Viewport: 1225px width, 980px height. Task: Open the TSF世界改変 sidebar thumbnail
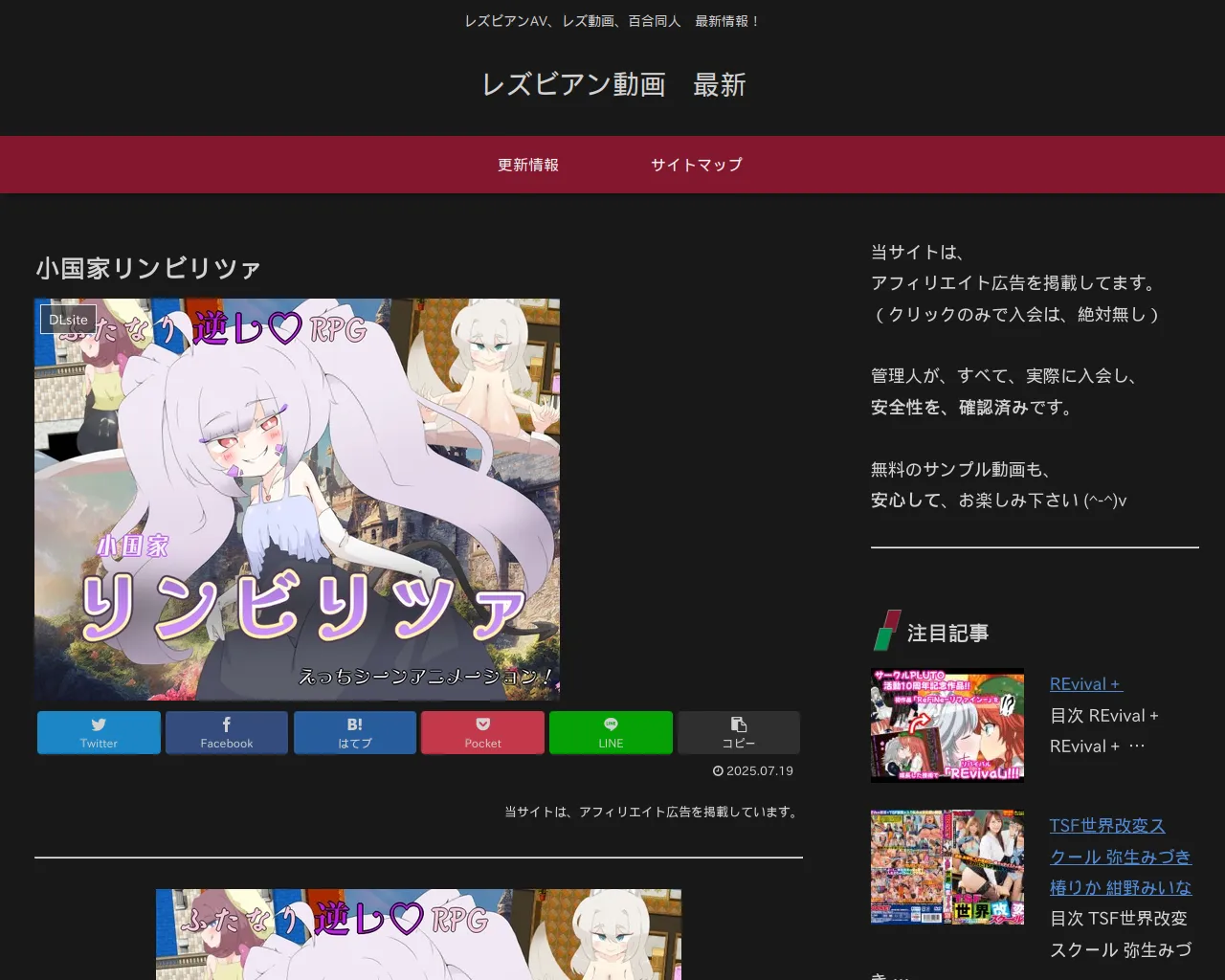947,867
